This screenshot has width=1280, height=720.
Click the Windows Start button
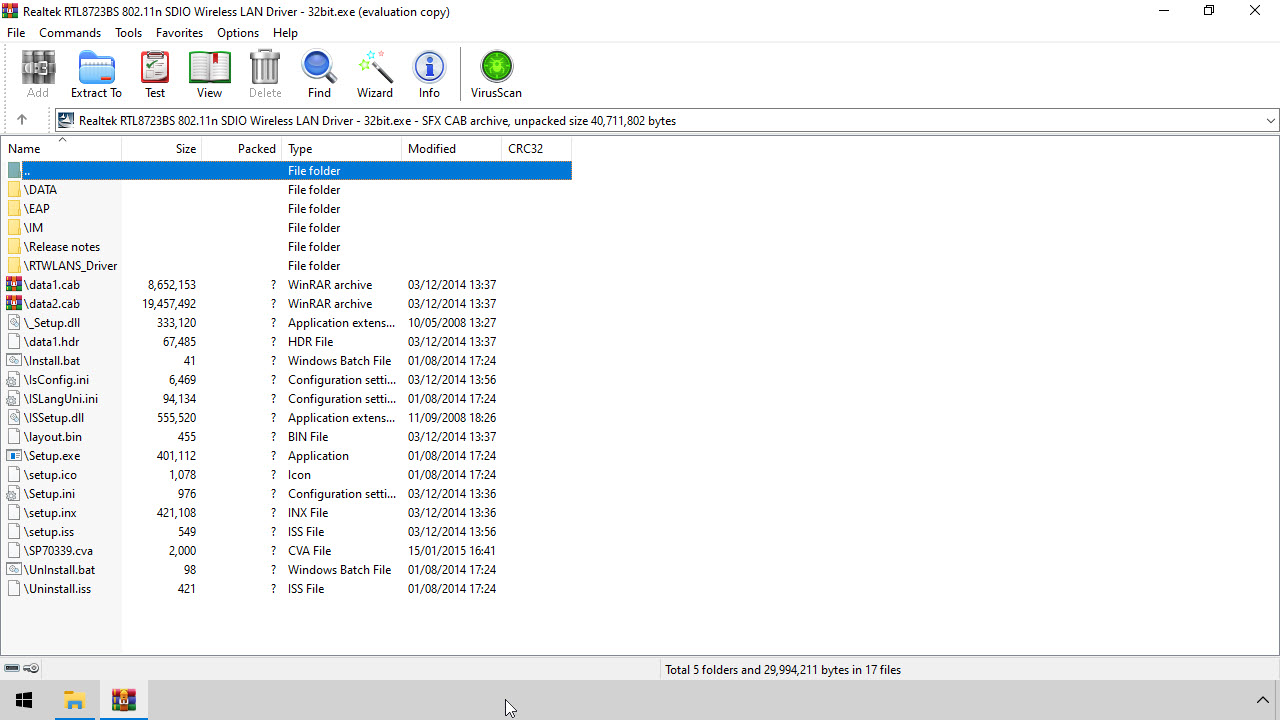(24, 700)
